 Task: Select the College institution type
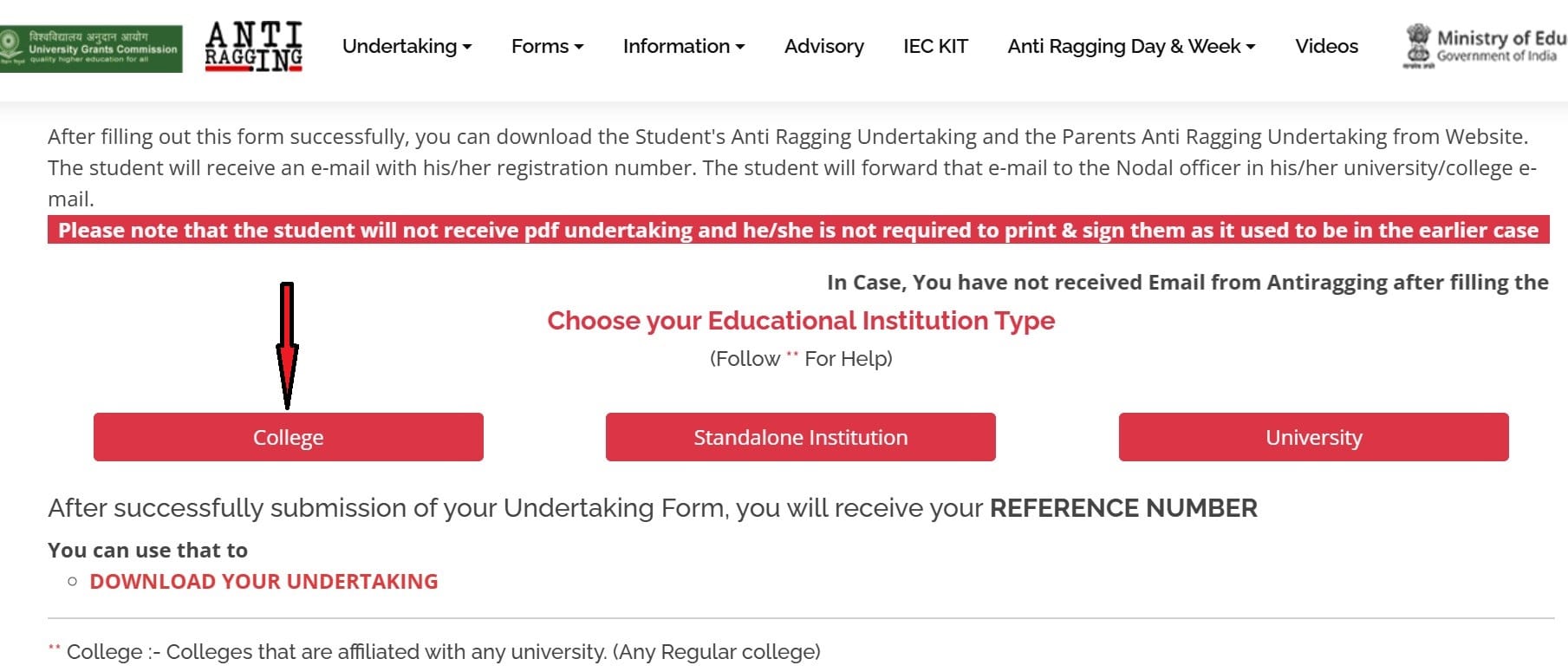pyautogui.click(x=288, y=437)
